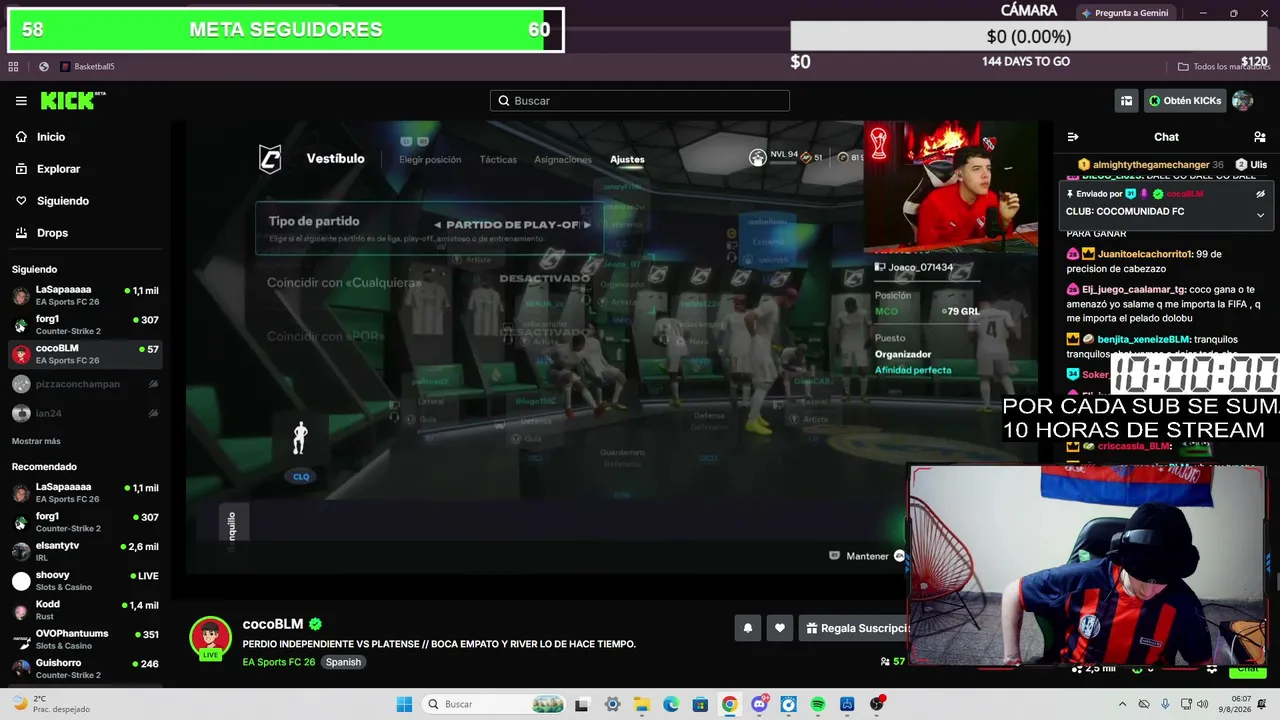The height and width of the screenshot is (720, 1280).
Task: Select Ajustes tab in the game stream
Action: coord(627,159)
